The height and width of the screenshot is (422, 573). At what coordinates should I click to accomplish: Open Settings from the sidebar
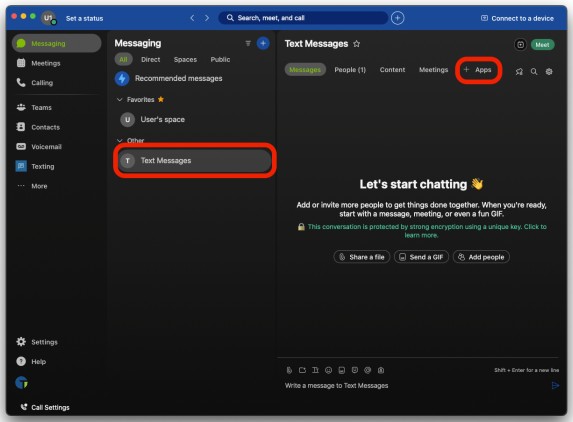tap(37, 342)
